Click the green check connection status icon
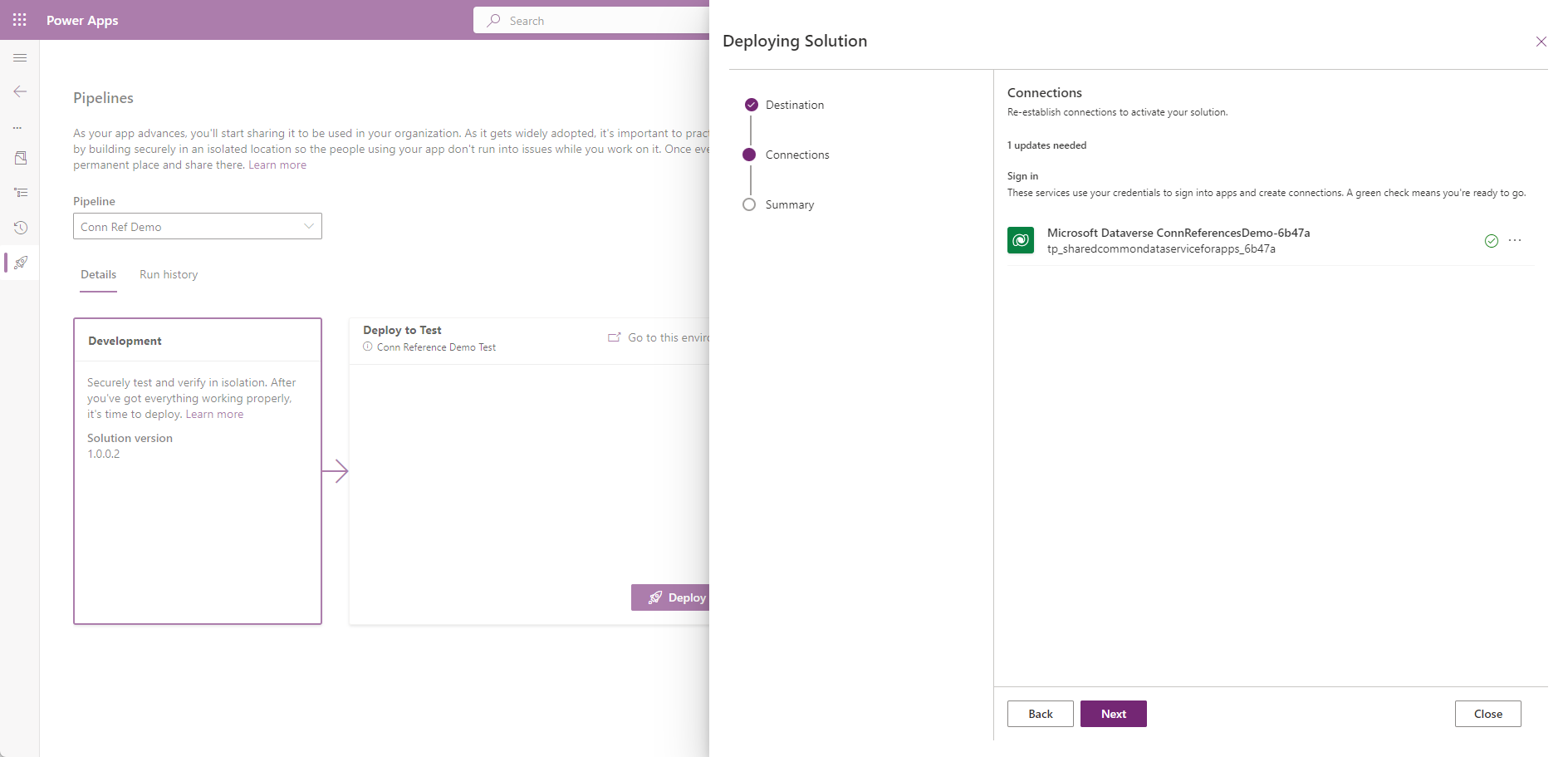The image size is (1568, 757). (x=1491, y=241)
